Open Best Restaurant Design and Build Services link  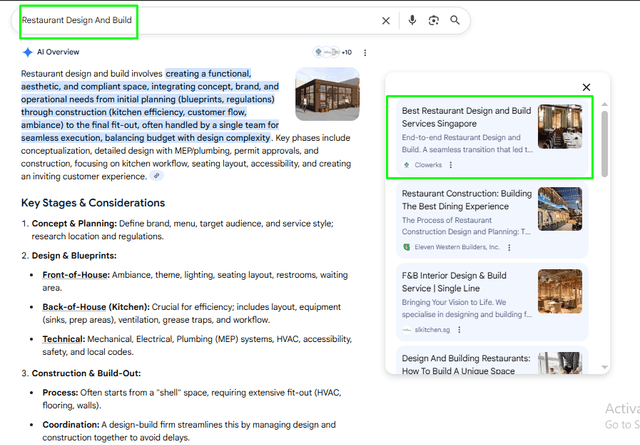[466, 117]
